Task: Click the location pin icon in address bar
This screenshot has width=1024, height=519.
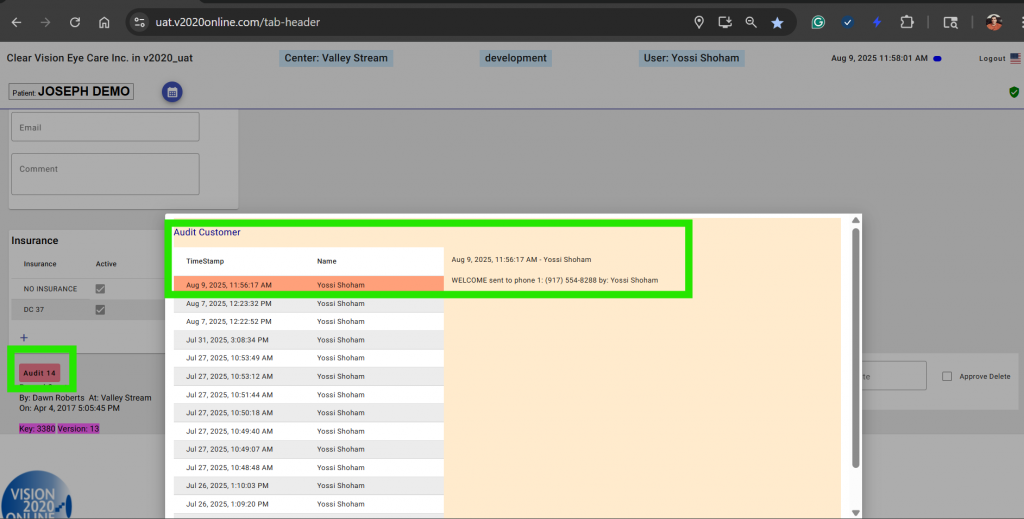Action: 699,22
